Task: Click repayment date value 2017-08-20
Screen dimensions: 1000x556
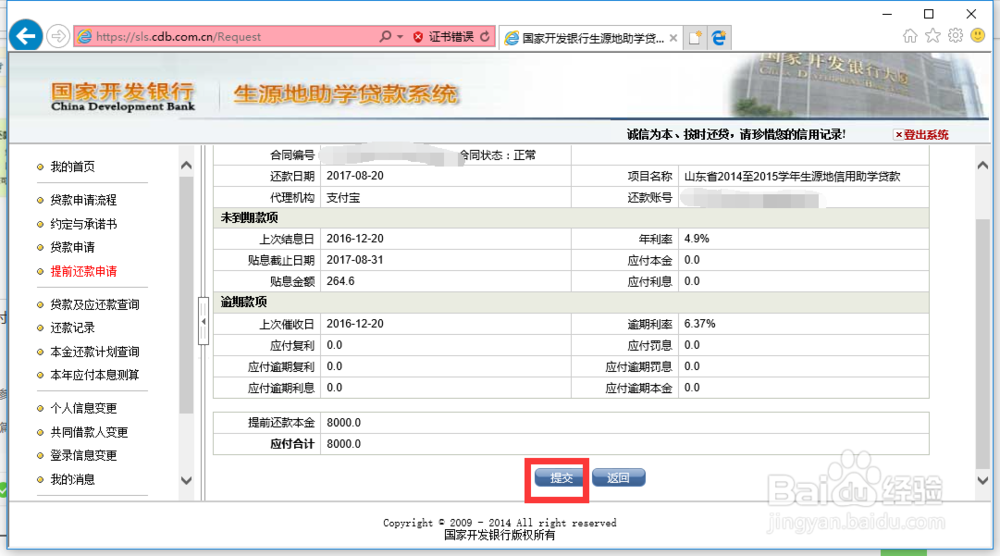Action: point(355,175)
